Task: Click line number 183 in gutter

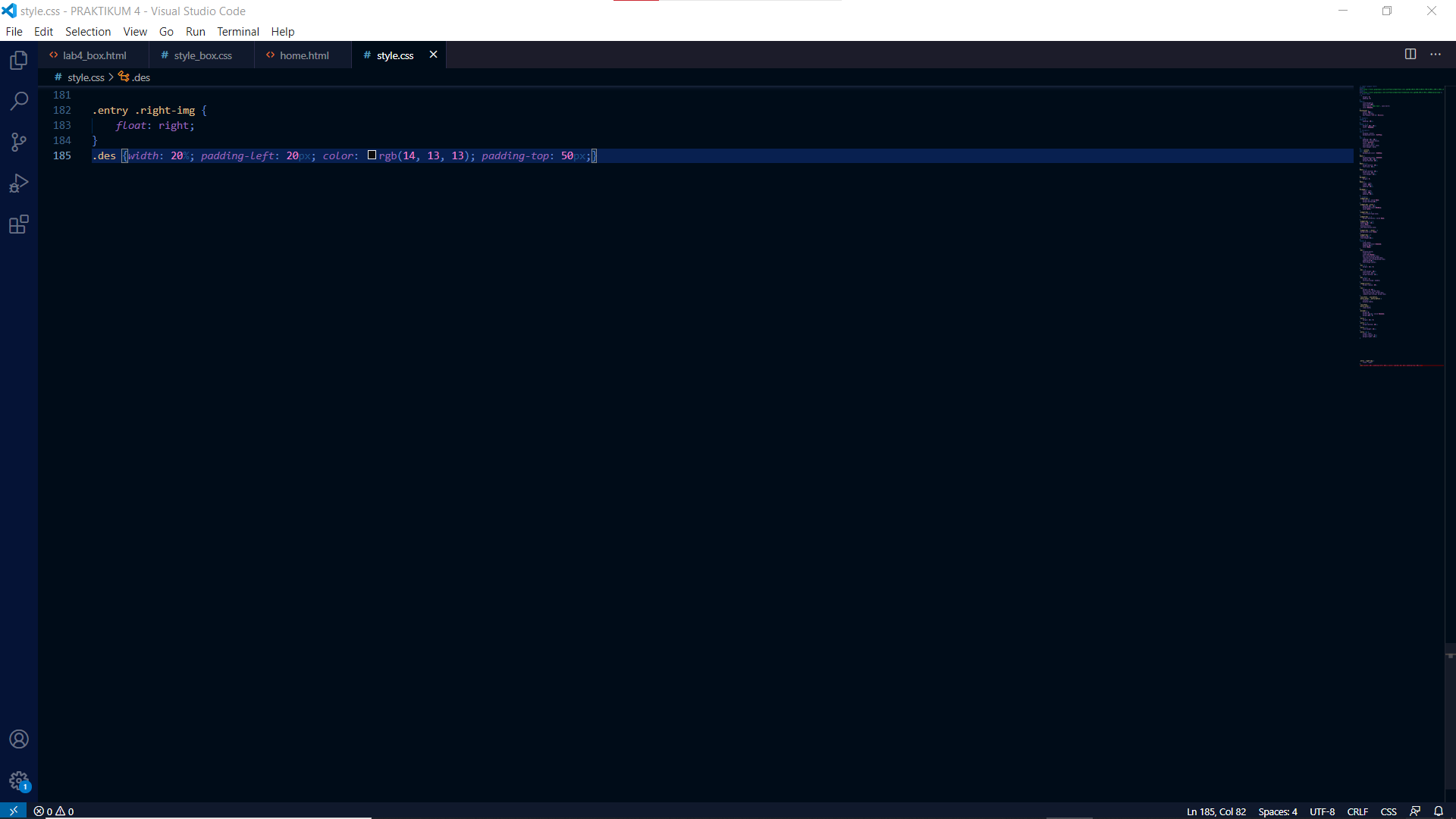Action: click(x=62, y=125)
